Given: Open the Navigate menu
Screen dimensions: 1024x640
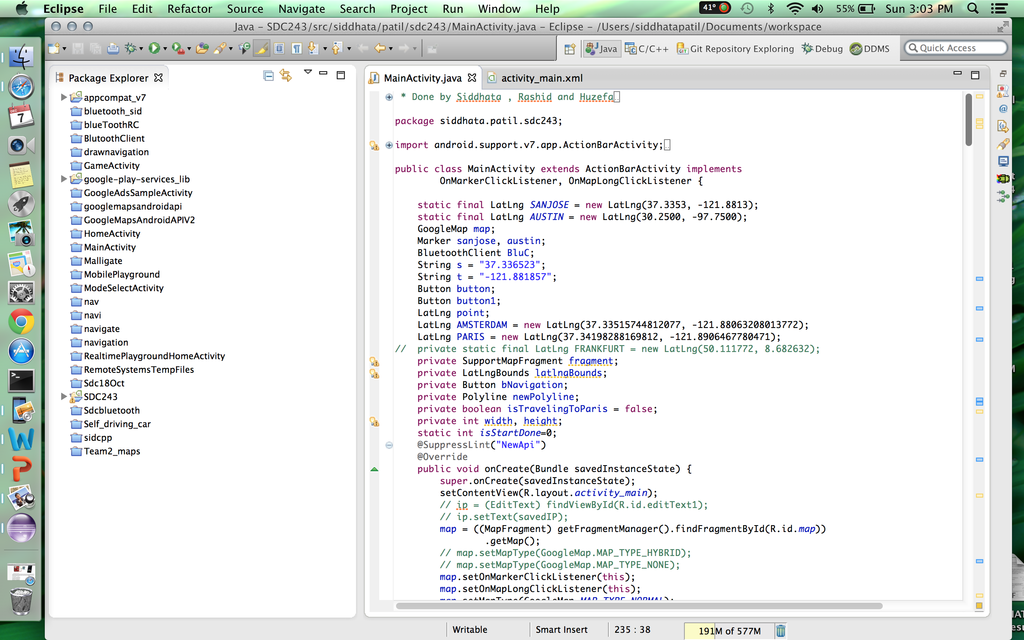Looking at the screenshot, I should (x=301, y=8).
